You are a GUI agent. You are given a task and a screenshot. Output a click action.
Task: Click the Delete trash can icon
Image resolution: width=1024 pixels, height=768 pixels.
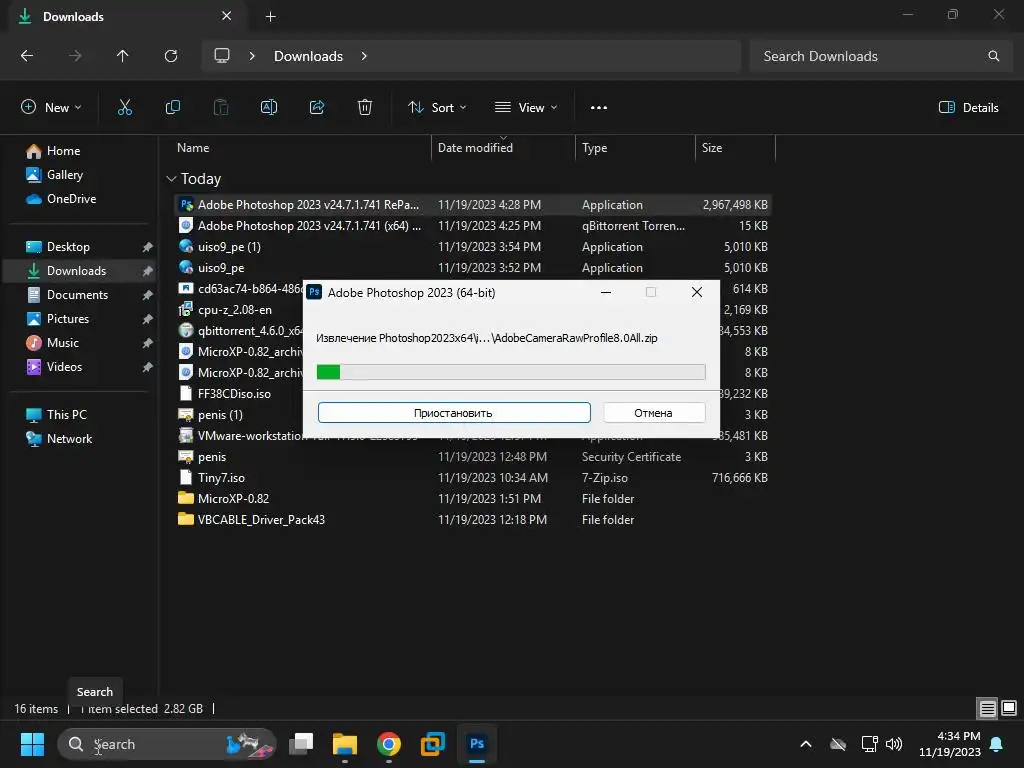tap(365, 108)
